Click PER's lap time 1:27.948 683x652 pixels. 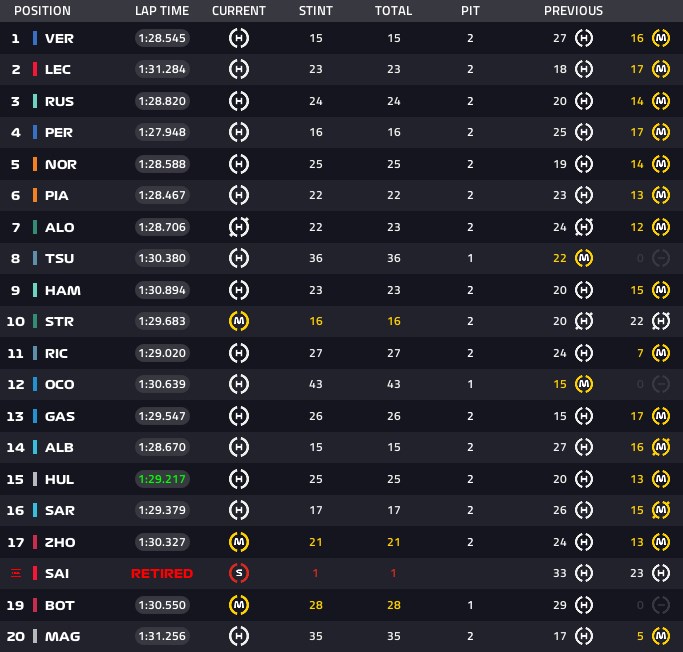(x=162, y=132)
